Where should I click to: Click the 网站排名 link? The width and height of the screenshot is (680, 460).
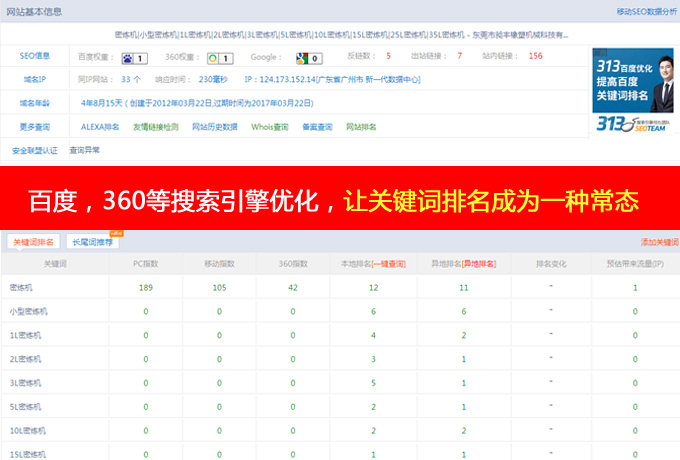click(361, 127)
